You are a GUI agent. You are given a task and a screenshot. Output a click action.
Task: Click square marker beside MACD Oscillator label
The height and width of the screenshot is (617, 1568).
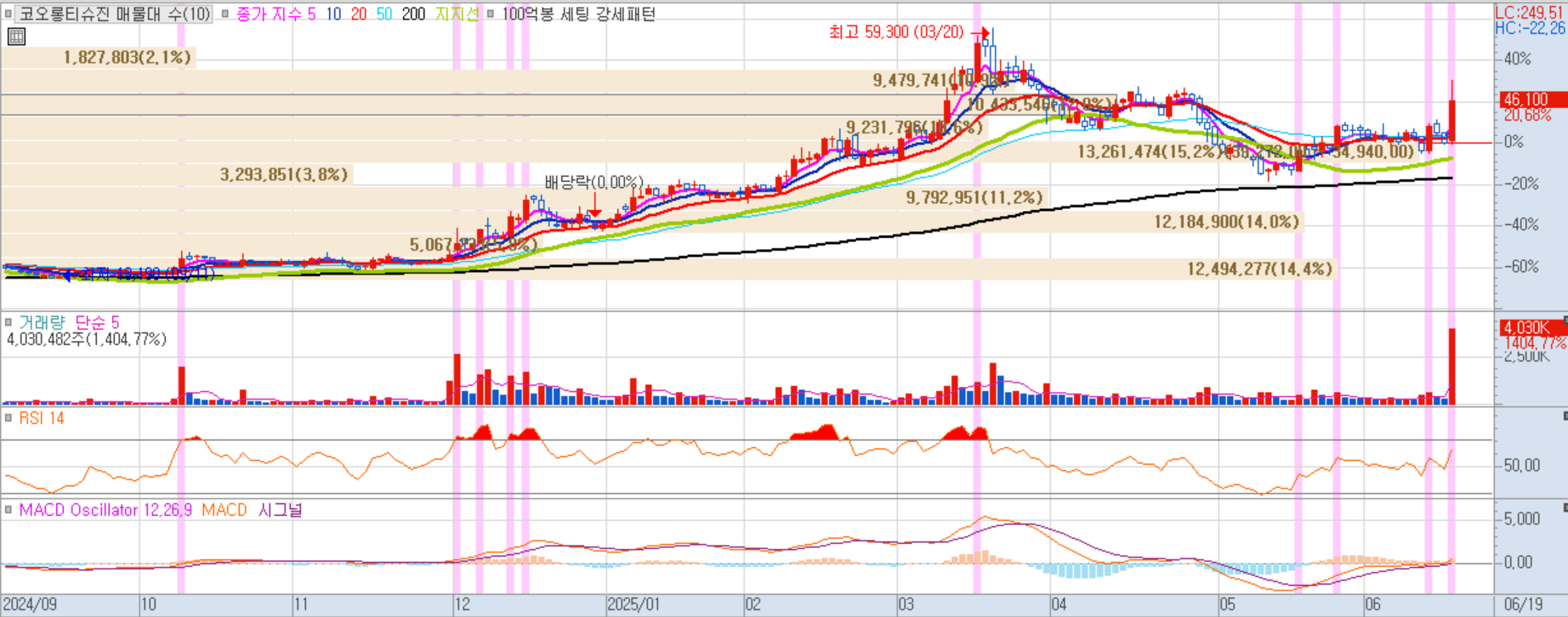tap(9, 510)
